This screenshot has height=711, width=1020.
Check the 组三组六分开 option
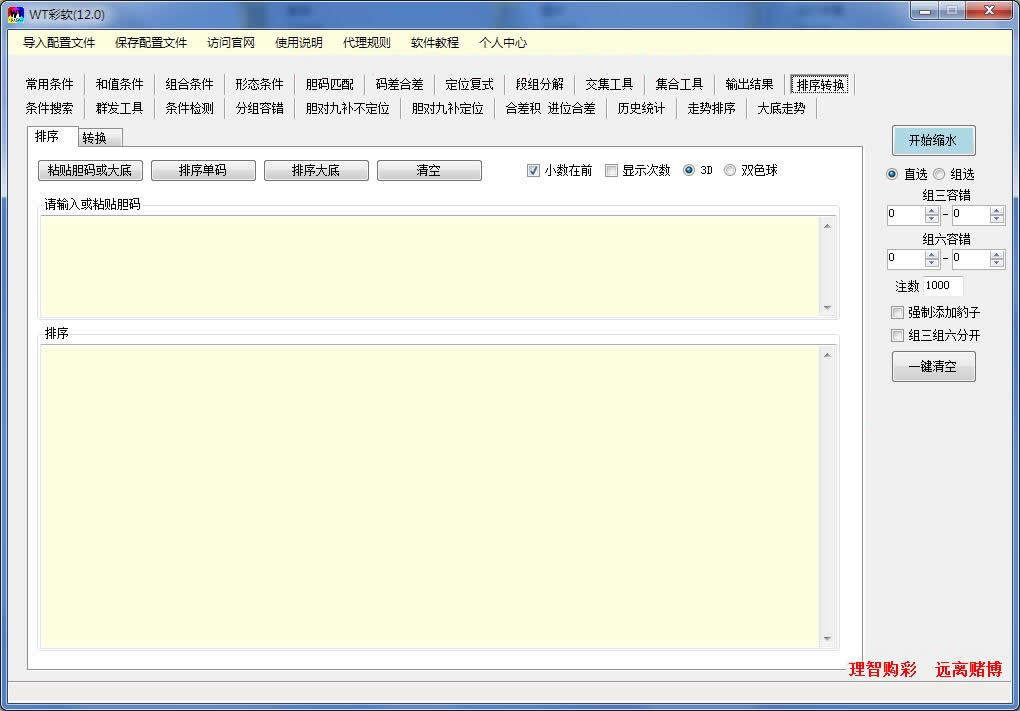(896, 335)
